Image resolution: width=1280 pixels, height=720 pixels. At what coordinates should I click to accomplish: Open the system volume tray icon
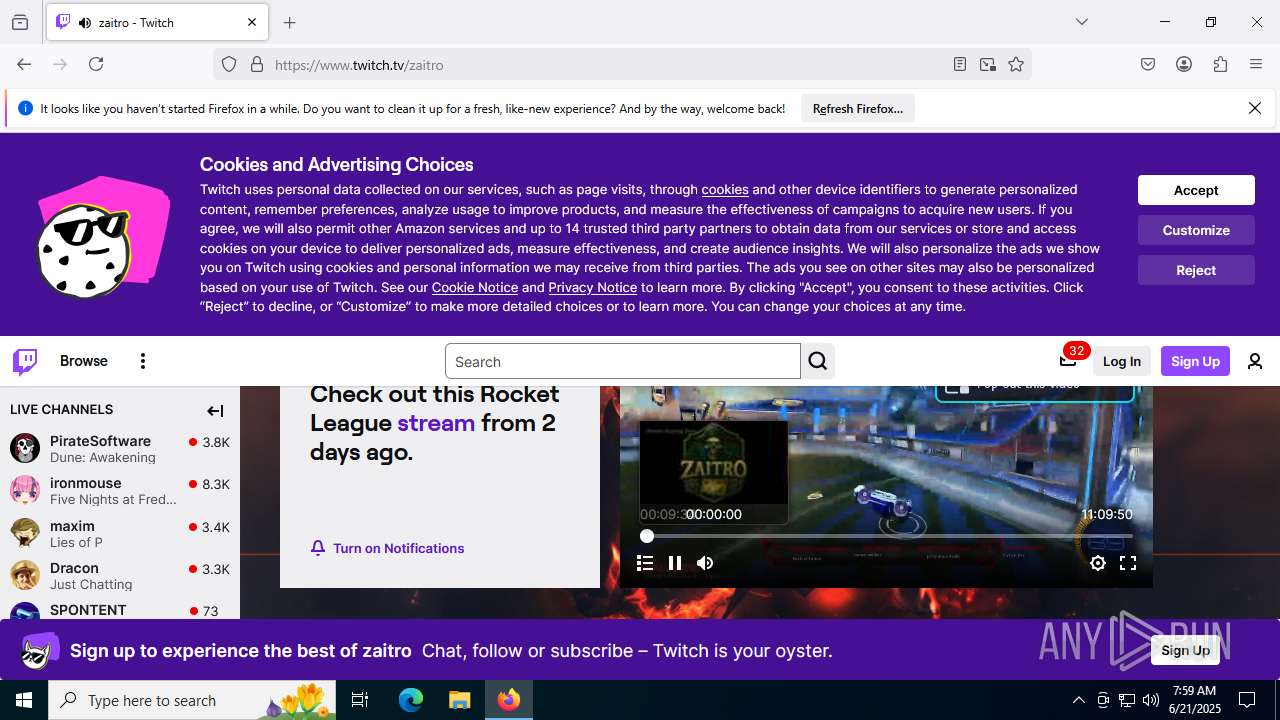[1151, 700]
